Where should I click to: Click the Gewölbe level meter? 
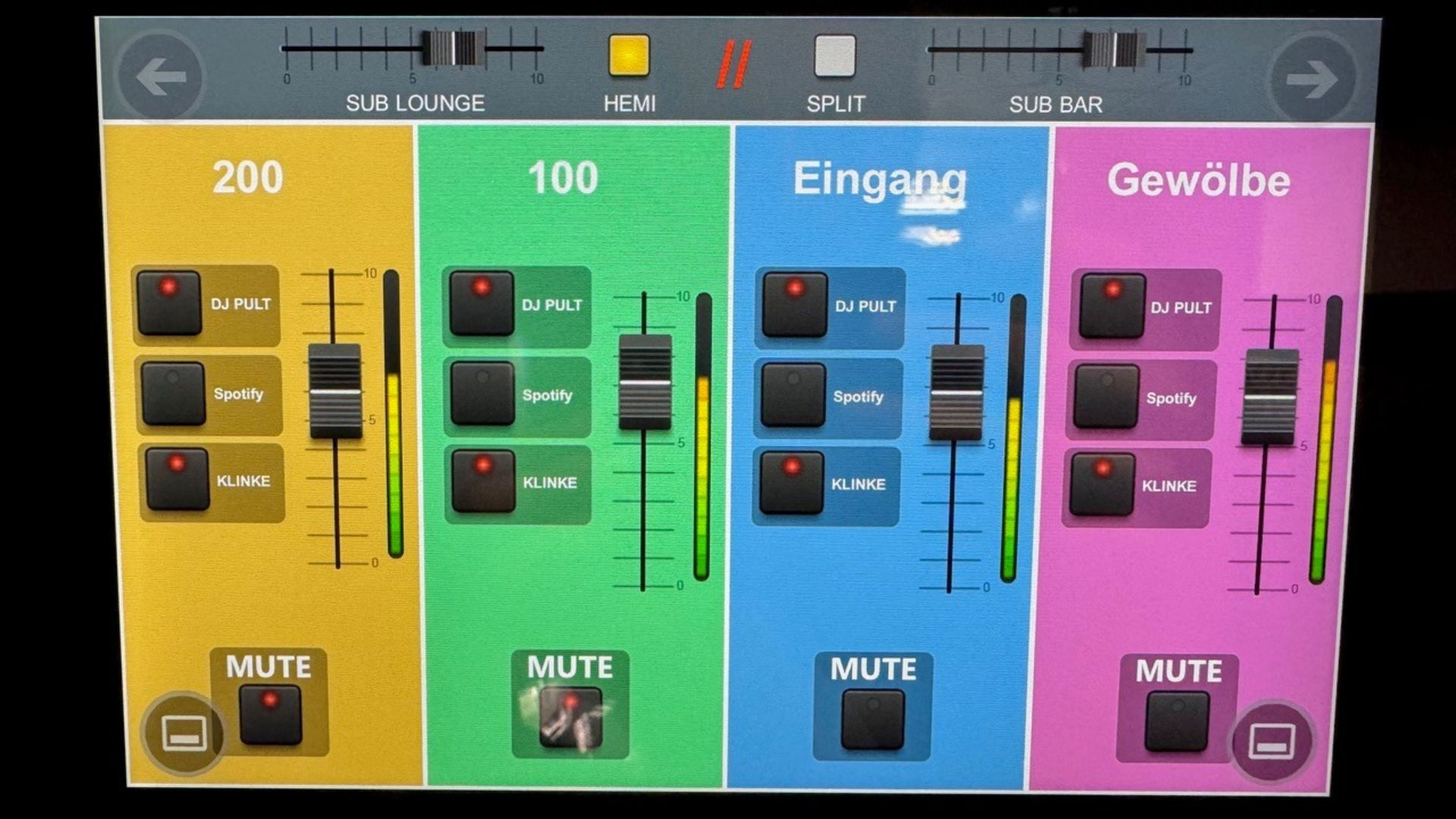pyautogui.click(x=1325, y=440)
